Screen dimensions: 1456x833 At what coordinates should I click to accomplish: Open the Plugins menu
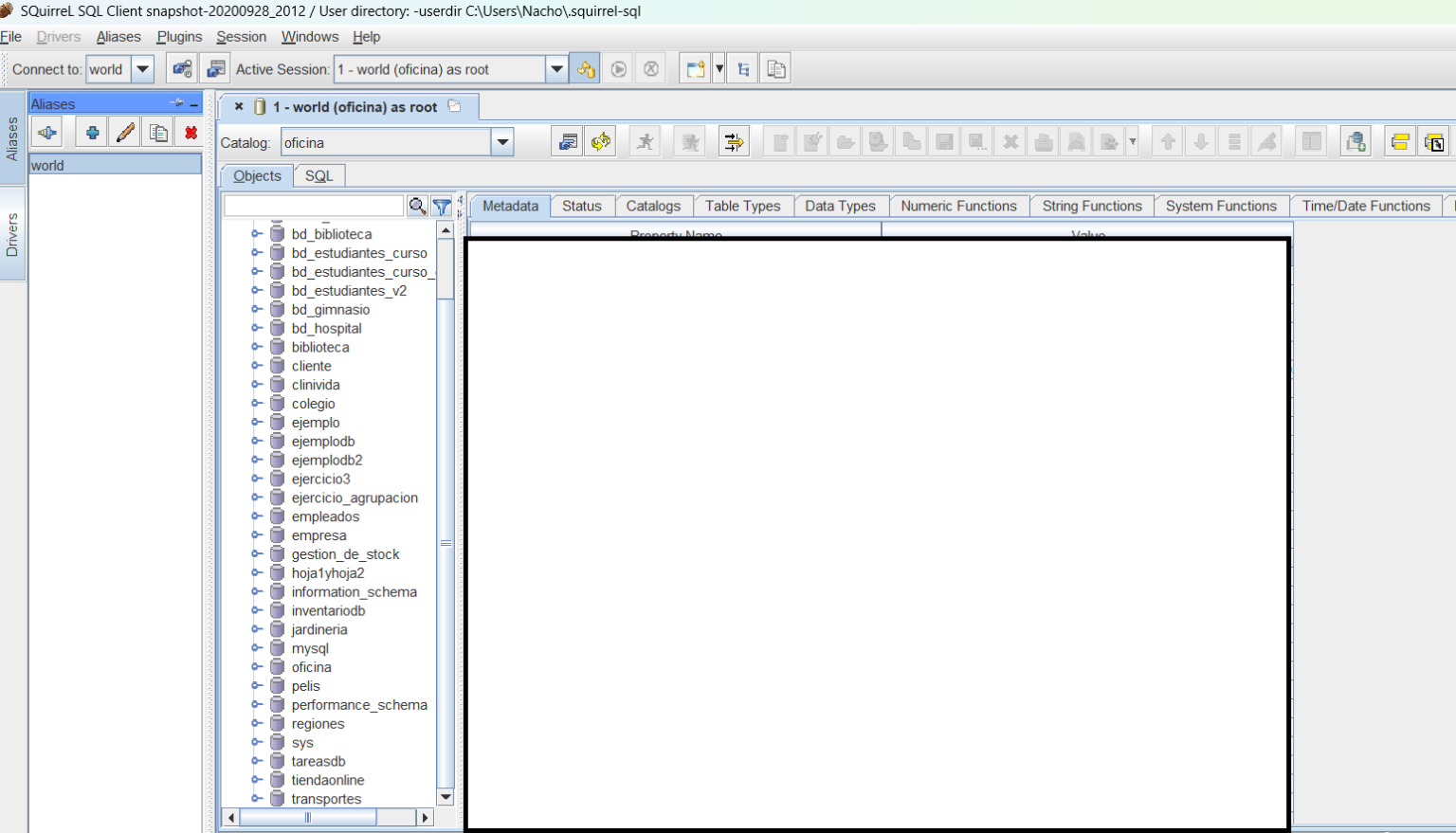pyautogui.click(x=179, y=37)
